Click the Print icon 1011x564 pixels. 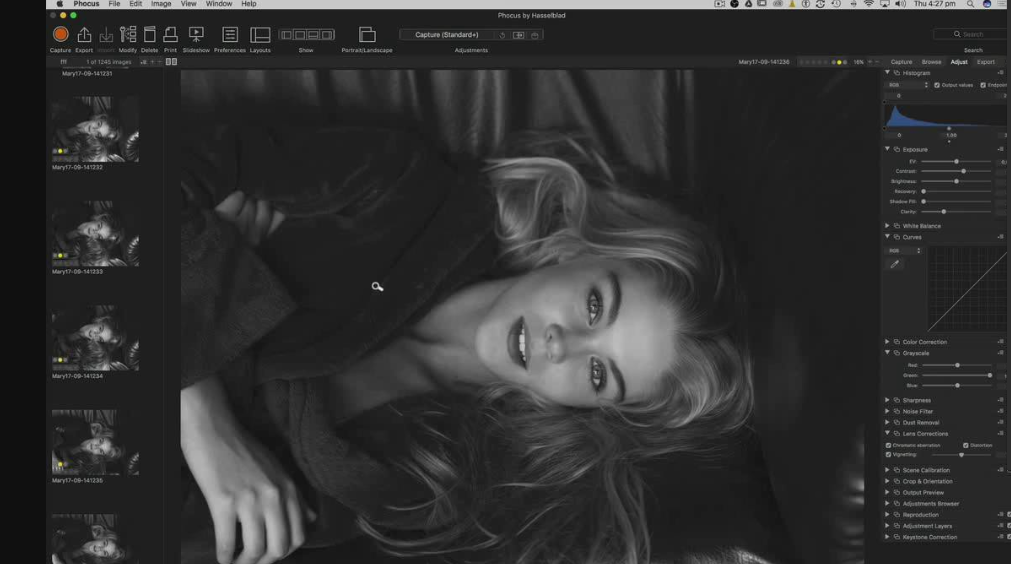coord(170,35)
